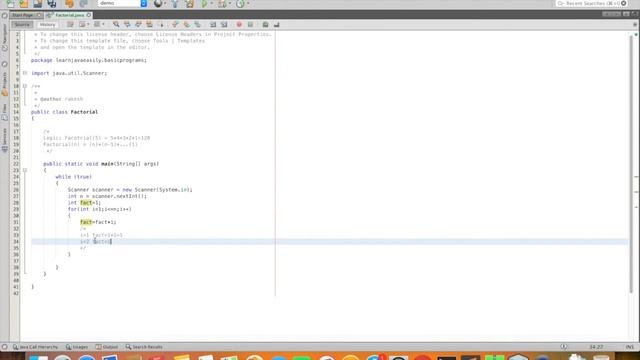Shift the line left
The width and height of the screenshot is (640, 360).
pos(213,24)
